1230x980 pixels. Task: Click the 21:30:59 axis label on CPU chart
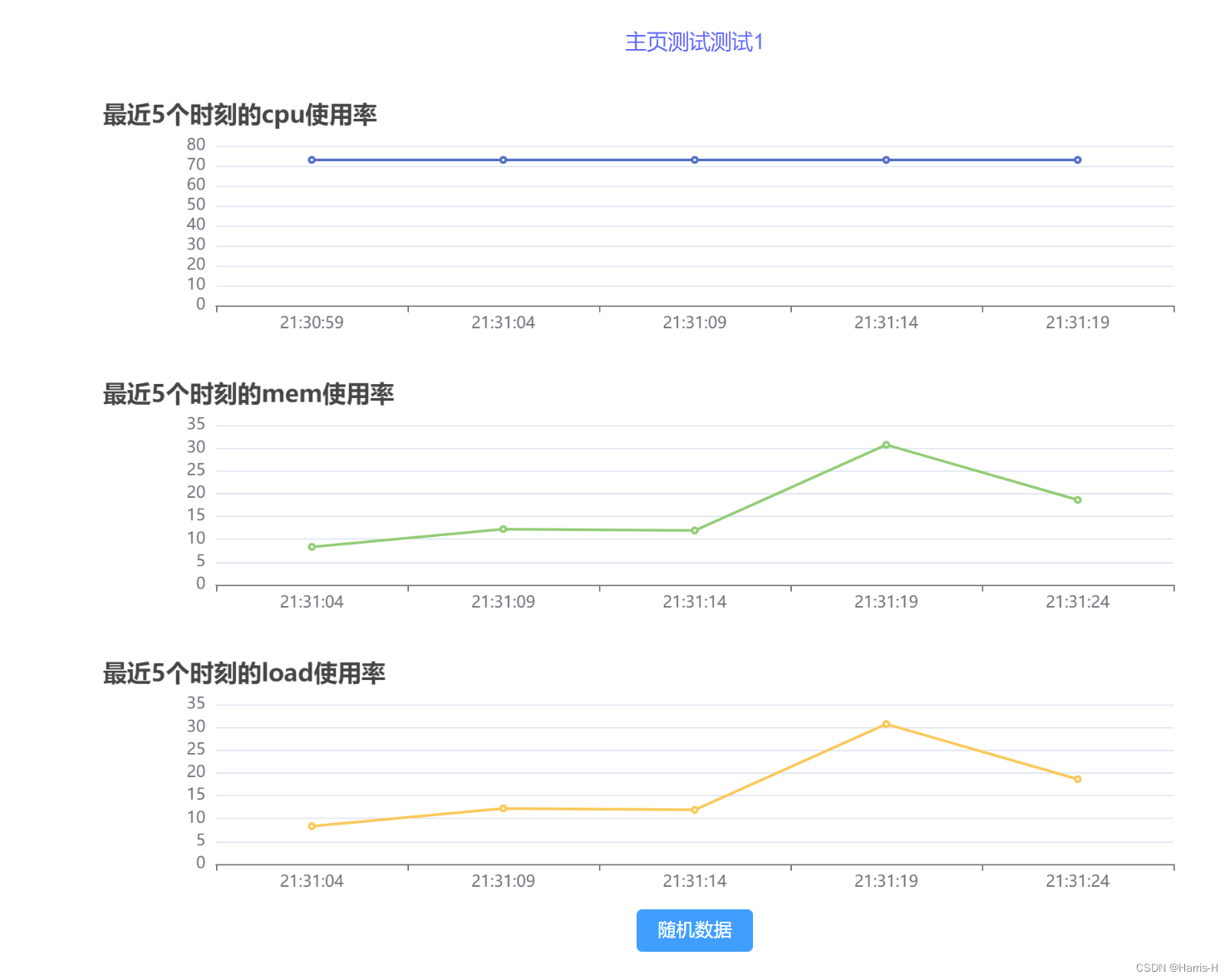[x=312, y=323]
